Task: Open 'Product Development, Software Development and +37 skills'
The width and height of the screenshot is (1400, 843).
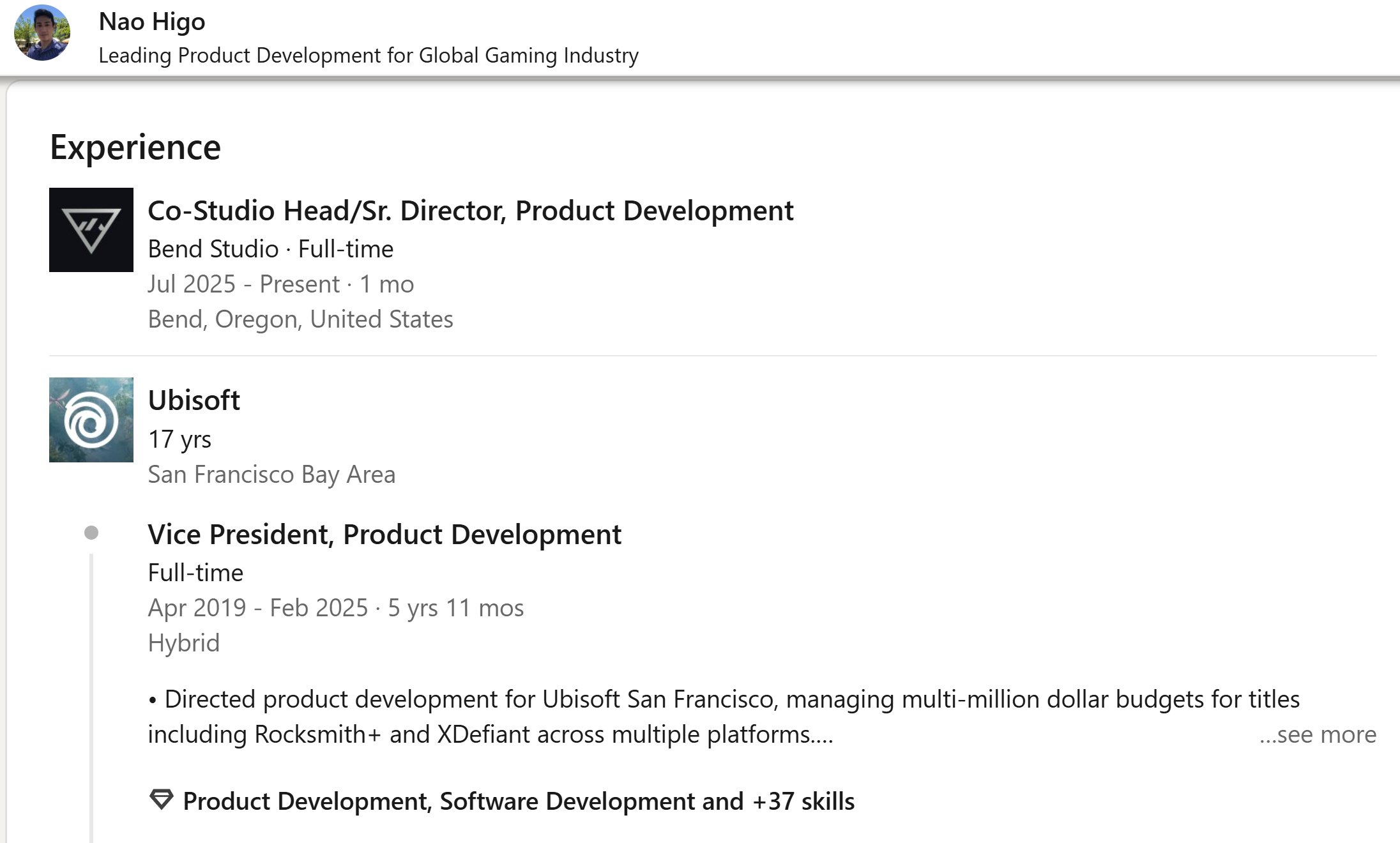Action: pyautogui.click(x=519, y=801)
